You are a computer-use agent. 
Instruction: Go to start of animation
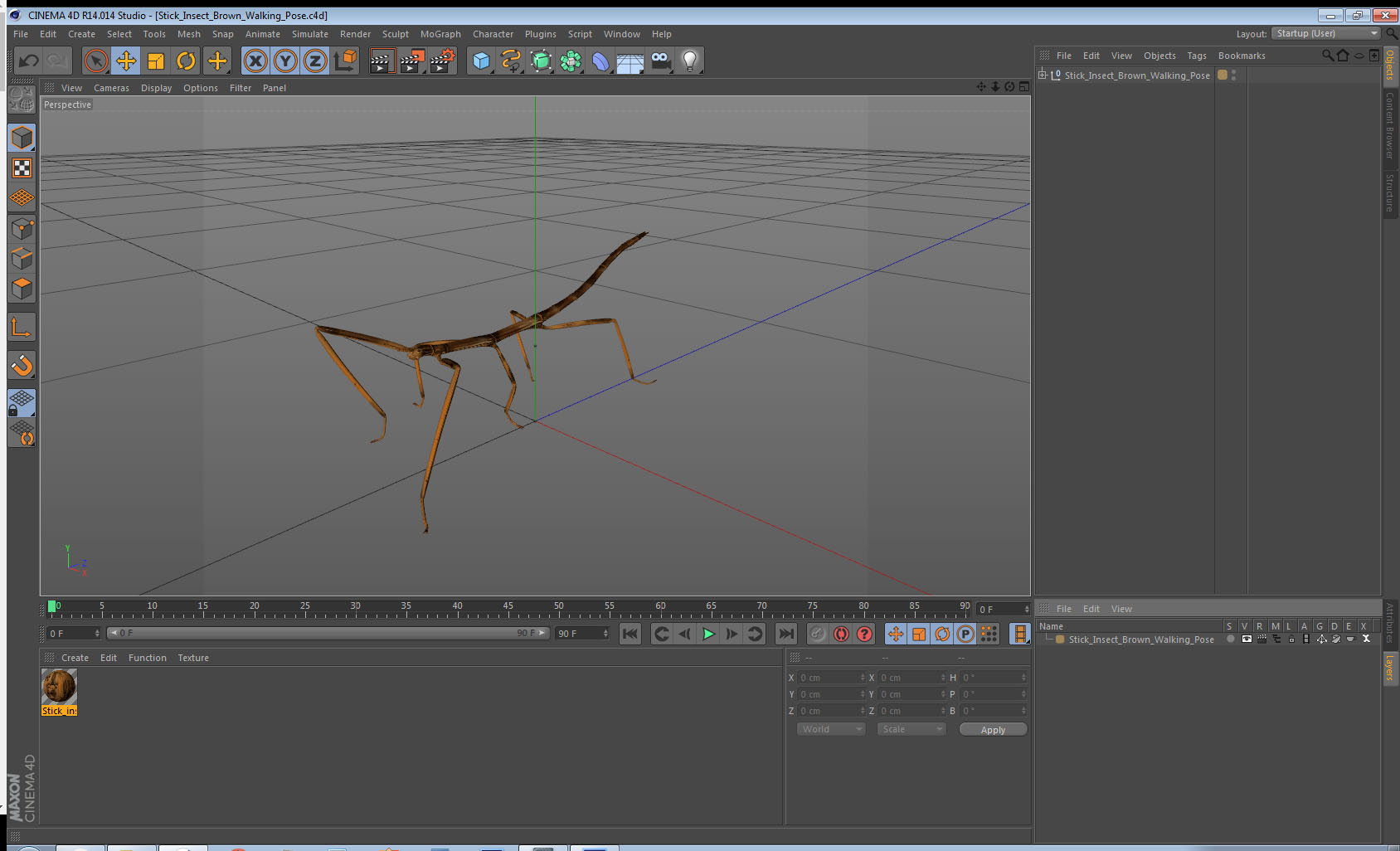click(x=630, y=634)
